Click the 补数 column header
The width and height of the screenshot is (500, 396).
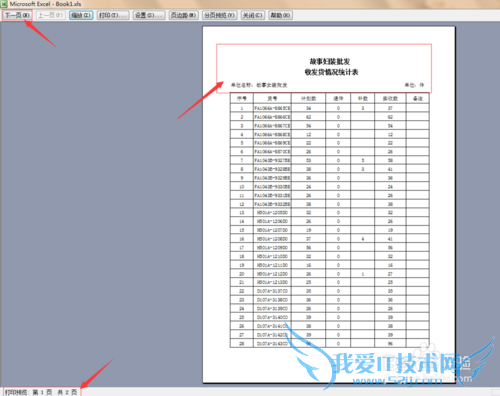pyautogui.click(x=363, y=98)
